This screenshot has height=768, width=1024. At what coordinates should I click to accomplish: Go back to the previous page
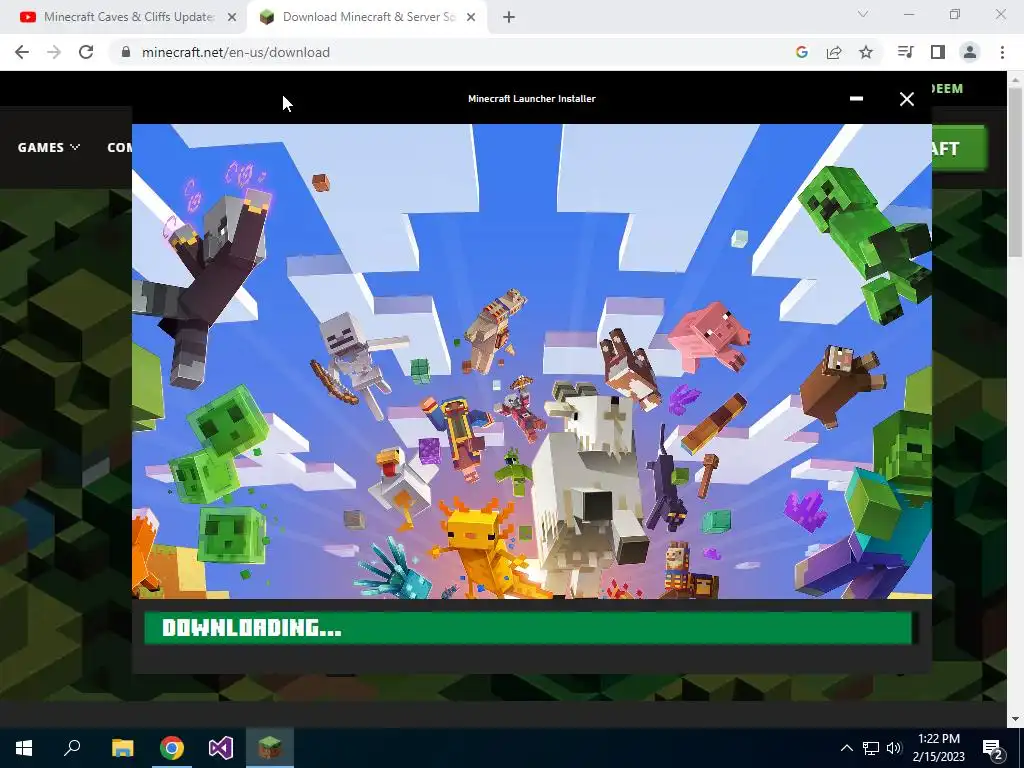pos(22,52)
